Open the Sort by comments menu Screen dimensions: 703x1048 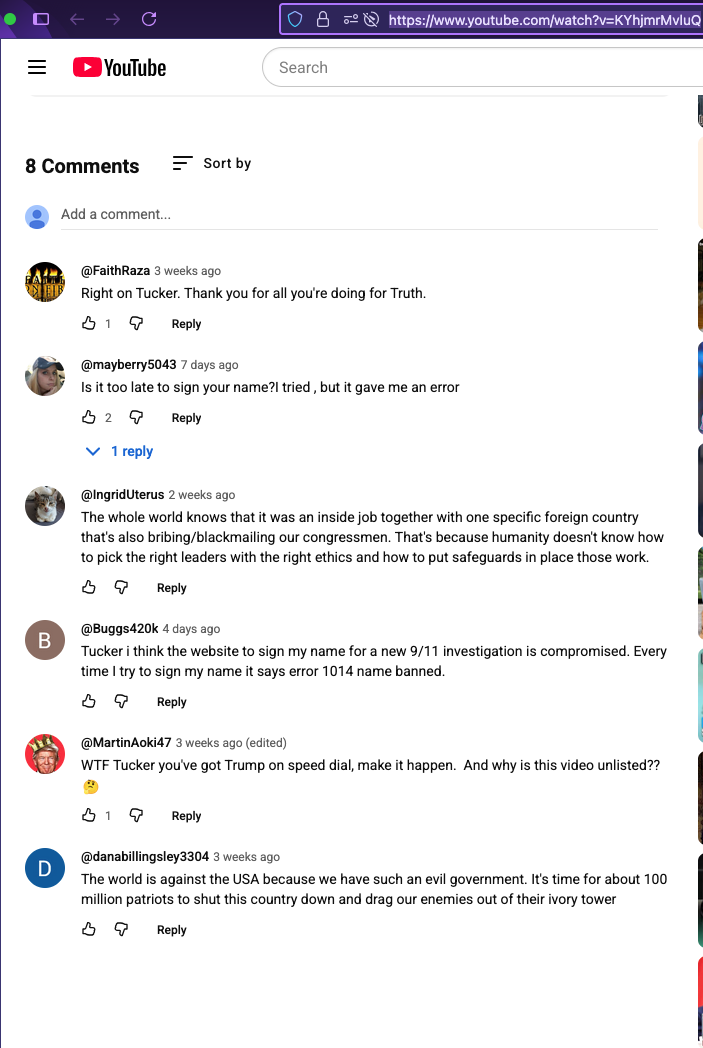pos(212,163)
